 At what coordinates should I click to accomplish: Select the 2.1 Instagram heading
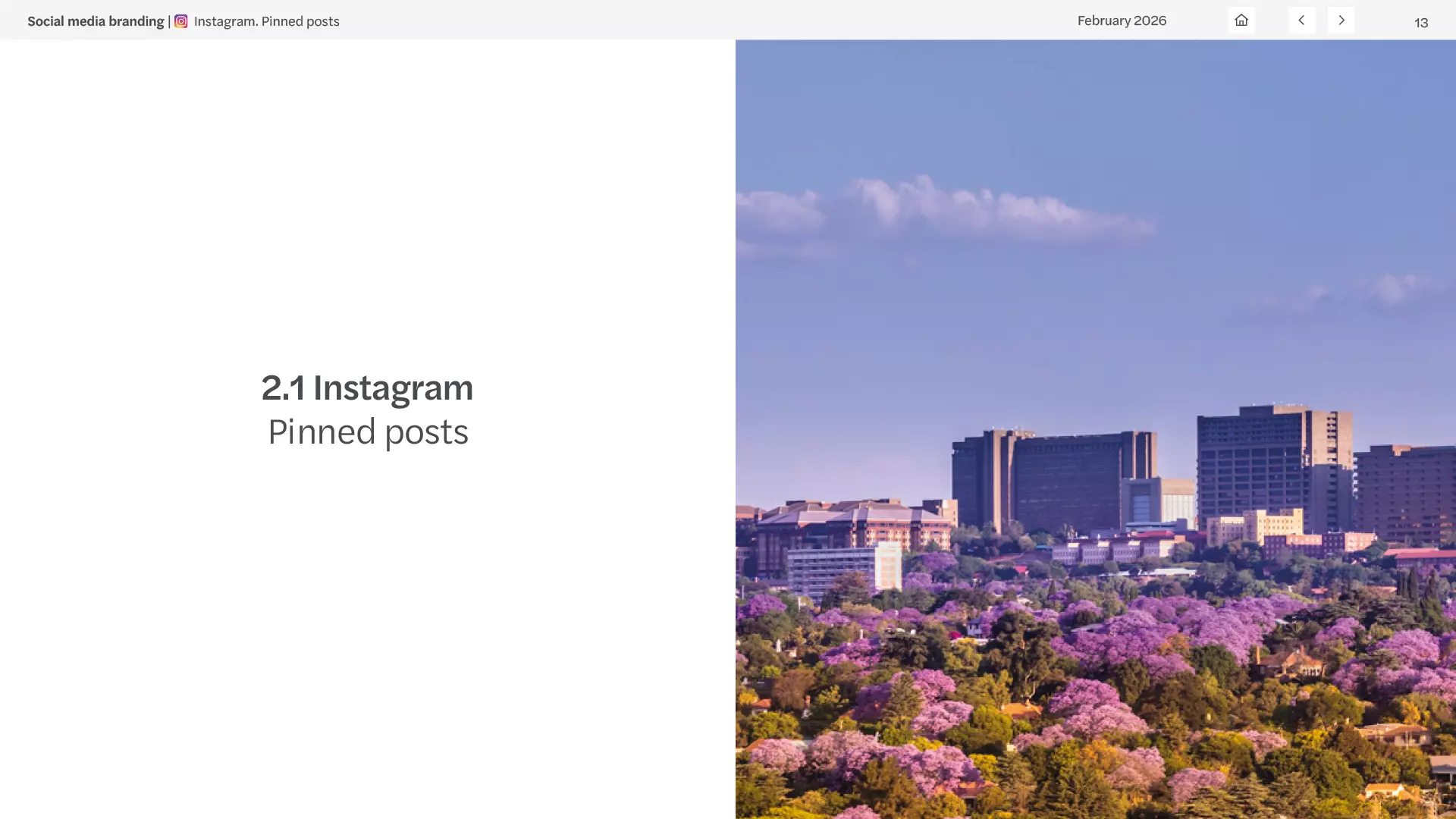pyautogui.click(x=367, y=388)
